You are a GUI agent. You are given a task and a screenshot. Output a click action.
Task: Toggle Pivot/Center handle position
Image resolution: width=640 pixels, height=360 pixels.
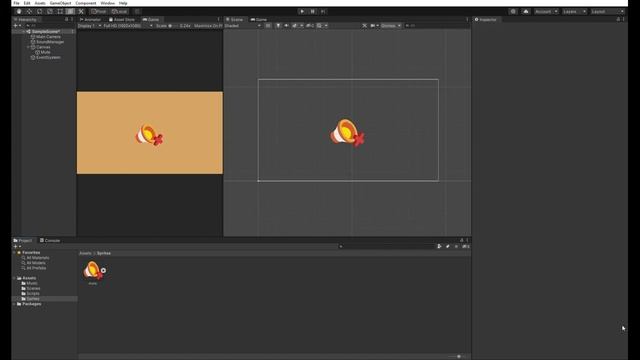pos(99,11)
